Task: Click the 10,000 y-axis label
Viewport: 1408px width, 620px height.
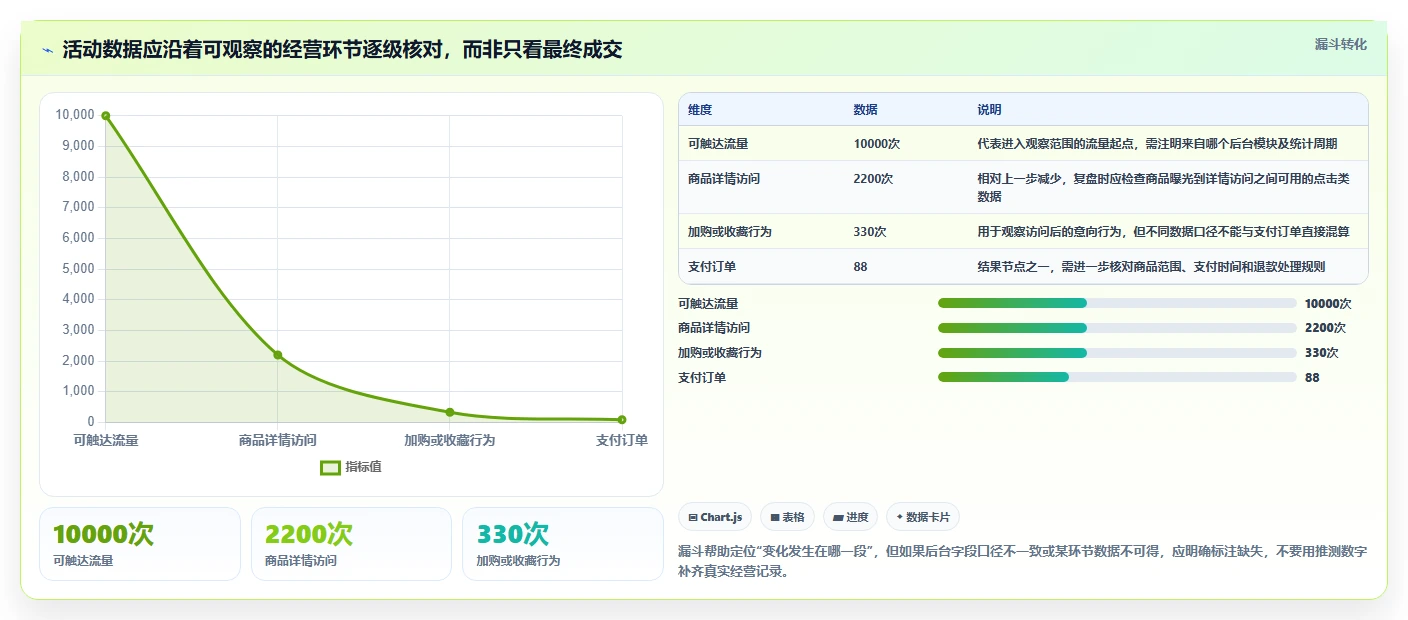Action: [75, 115]
